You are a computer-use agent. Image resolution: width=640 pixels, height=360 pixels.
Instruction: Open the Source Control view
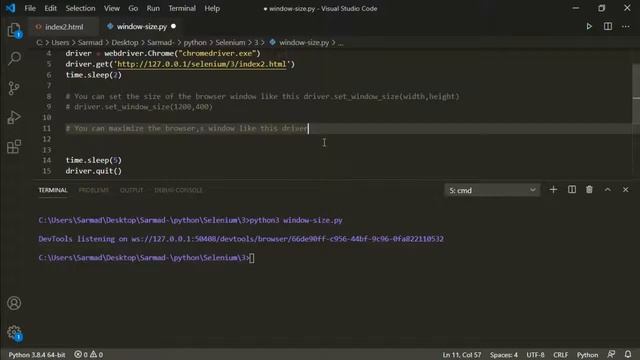click(x=14, y=88)
